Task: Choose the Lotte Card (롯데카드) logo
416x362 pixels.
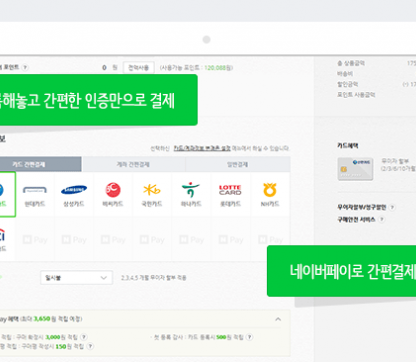Action: (230, 190)
